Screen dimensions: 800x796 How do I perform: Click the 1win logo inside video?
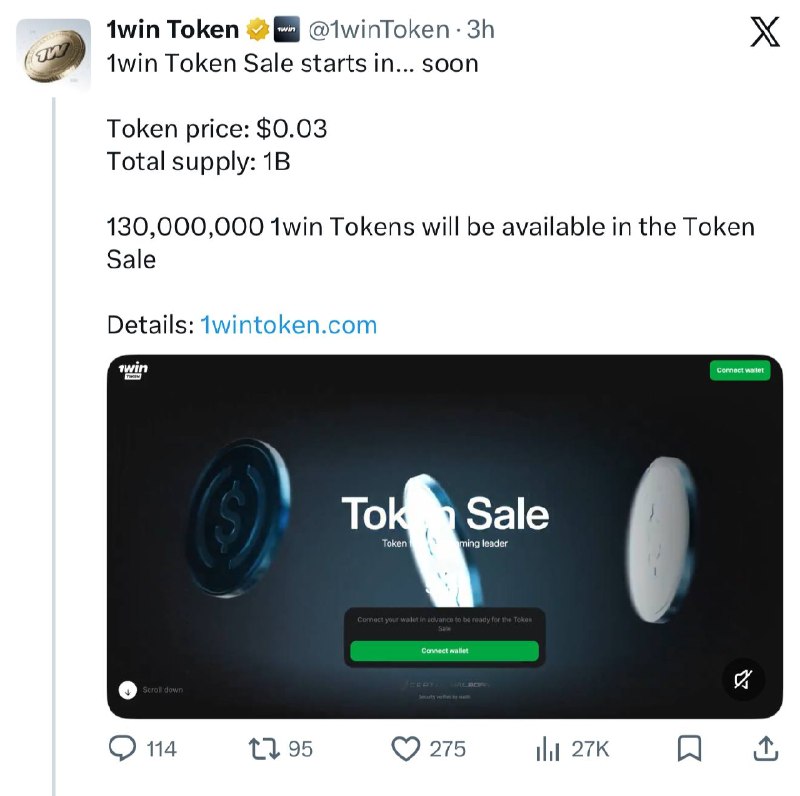click(x=133, y=370)
